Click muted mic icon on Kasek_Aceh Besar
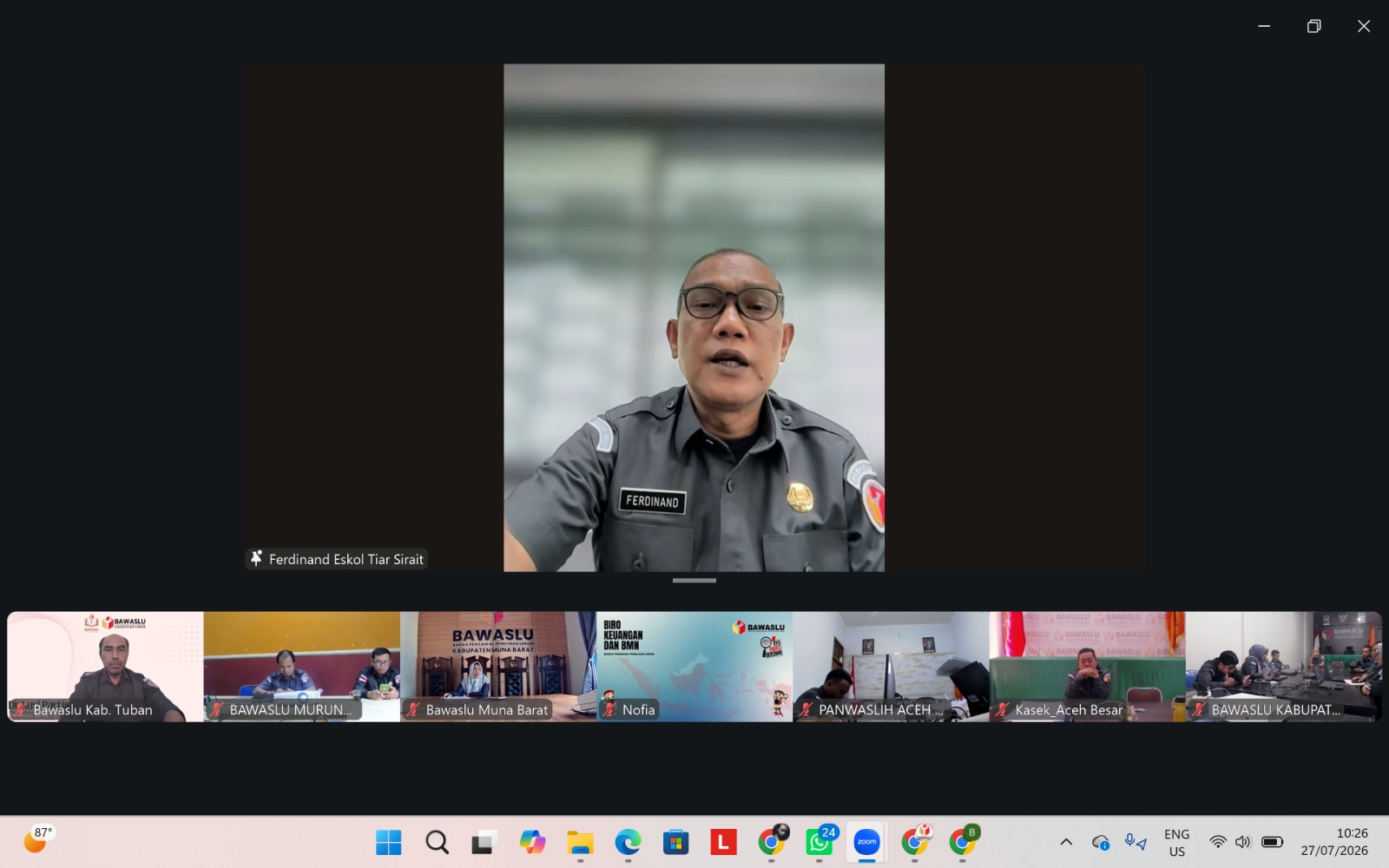The width and height of the screenshot is (1389, 868). coord(1003,710)
